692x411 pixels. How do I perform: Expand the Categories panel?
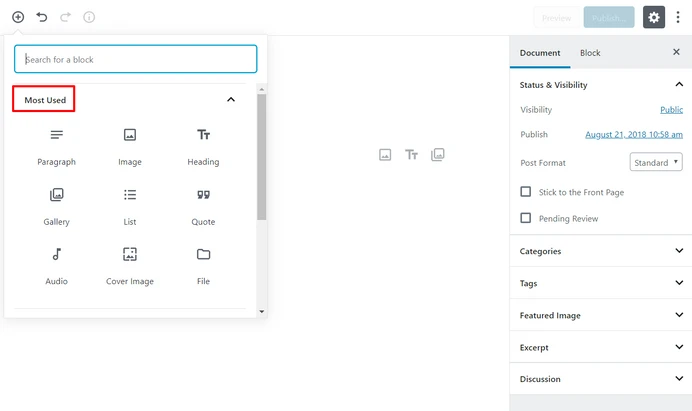(601, 251)
